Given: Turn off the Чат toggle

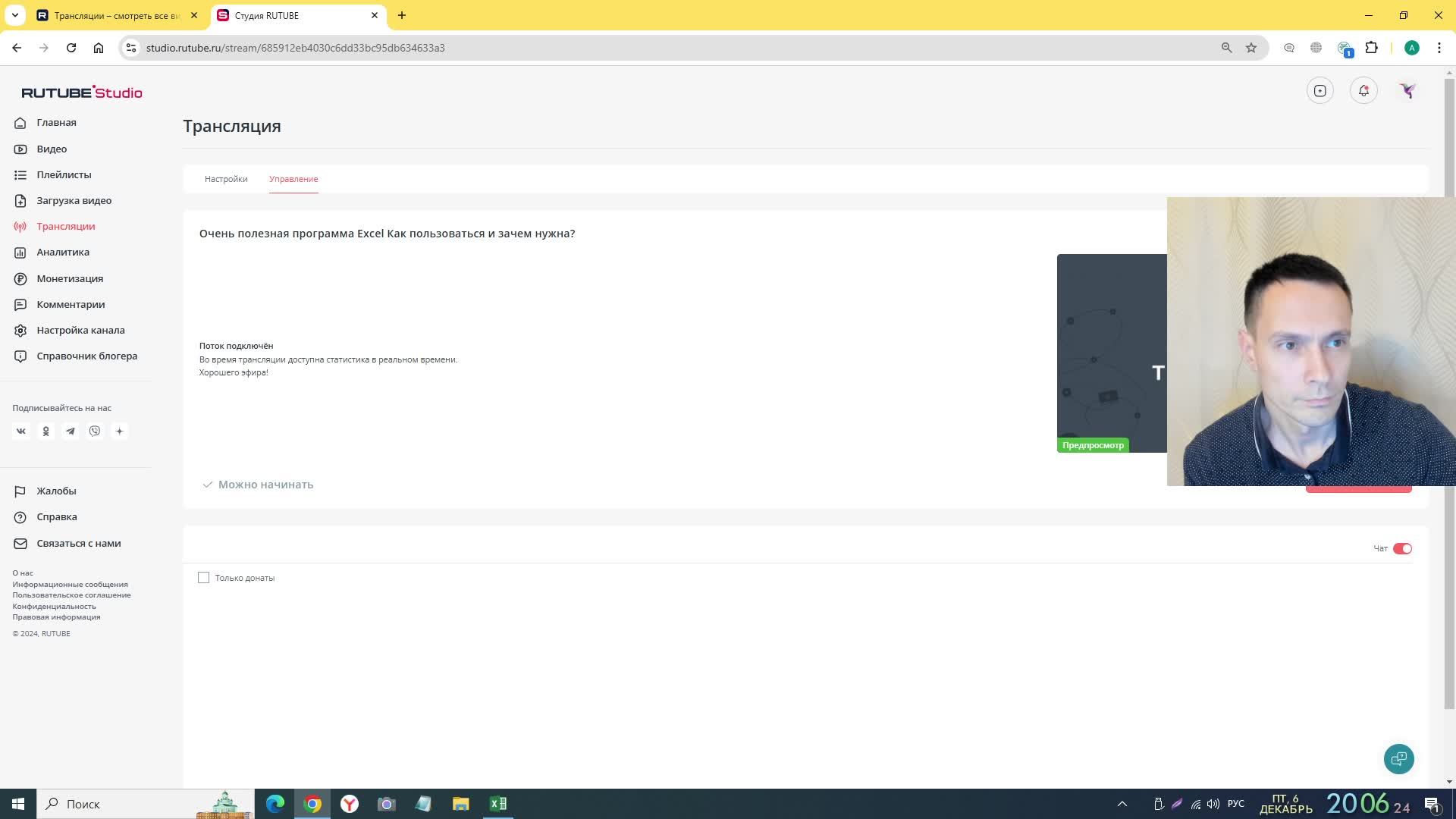Looking at the screenshot, I should coord(1402,548).
